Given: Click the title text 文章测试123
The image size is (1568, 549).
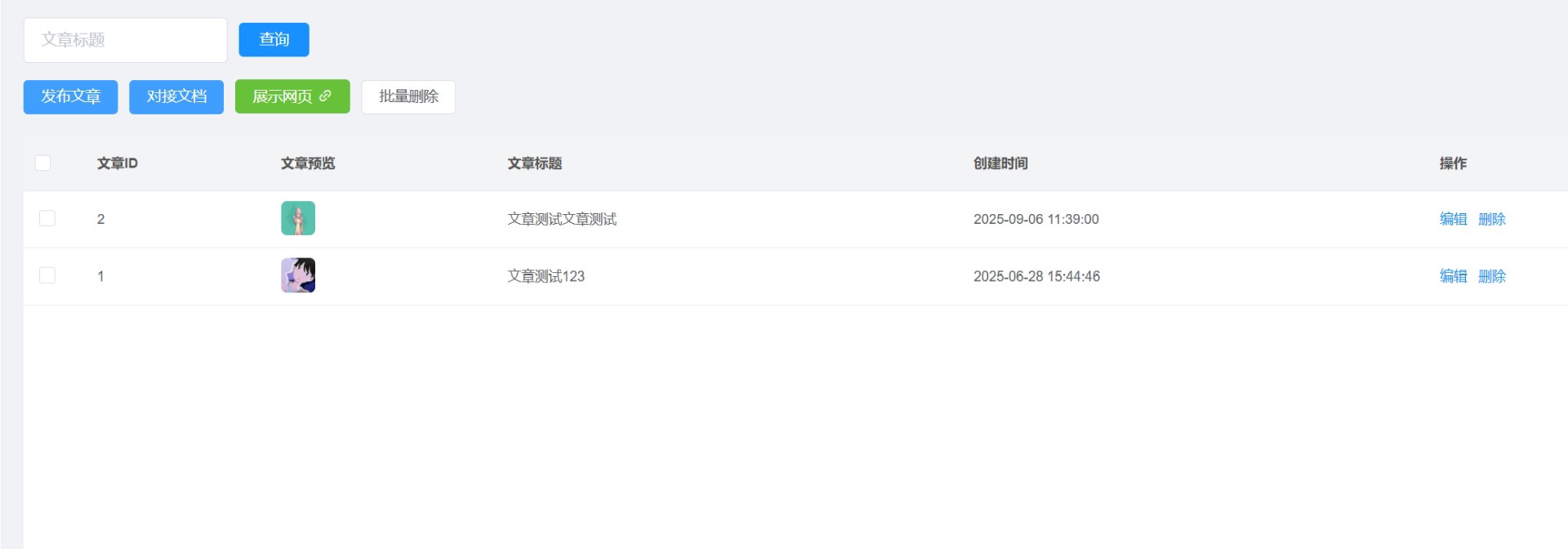Looking at the screenshot, I should click(546, 276).
